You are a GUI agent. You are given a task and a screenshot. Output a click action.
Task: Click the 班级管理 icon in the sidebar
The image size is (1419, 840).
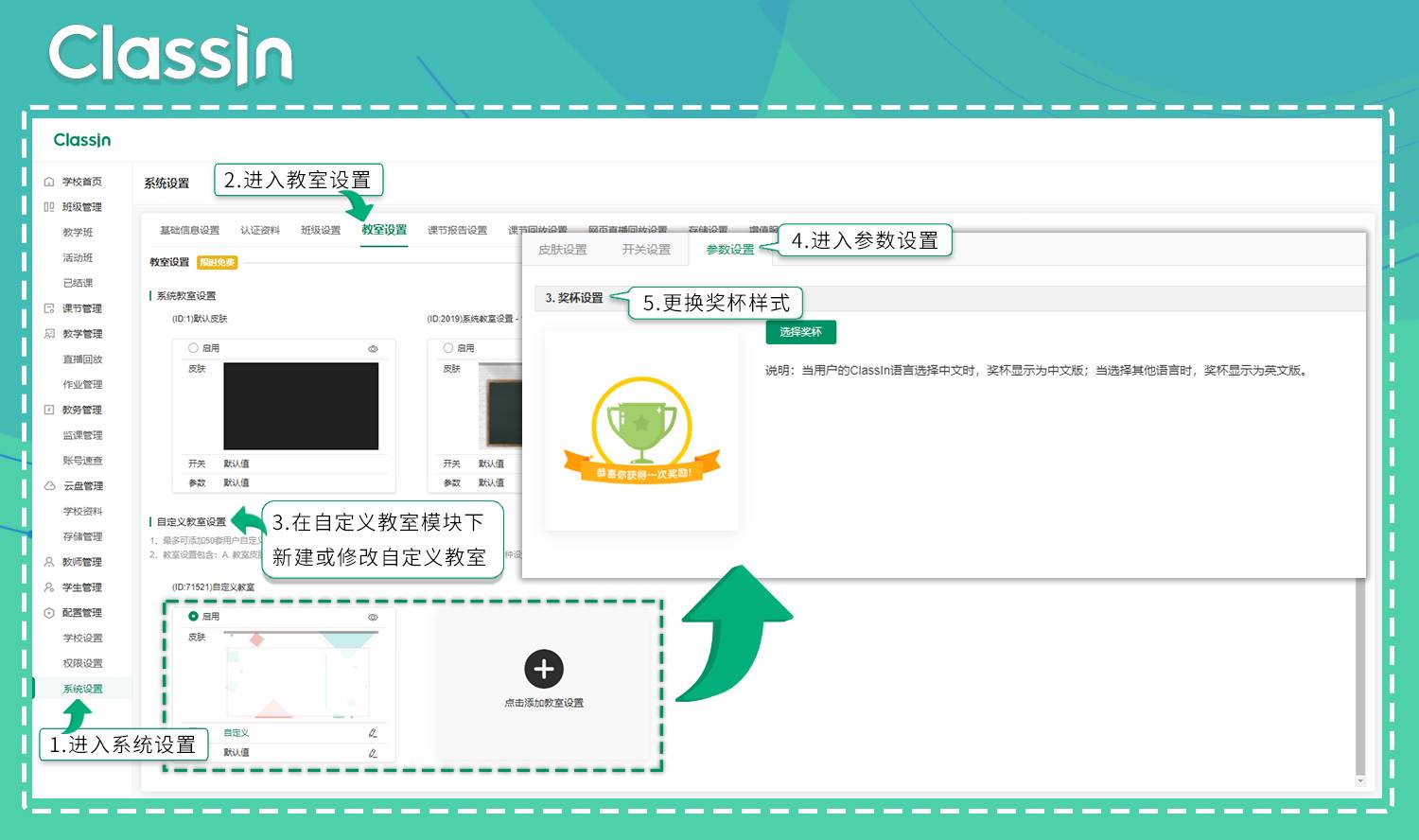pos(49,207)
